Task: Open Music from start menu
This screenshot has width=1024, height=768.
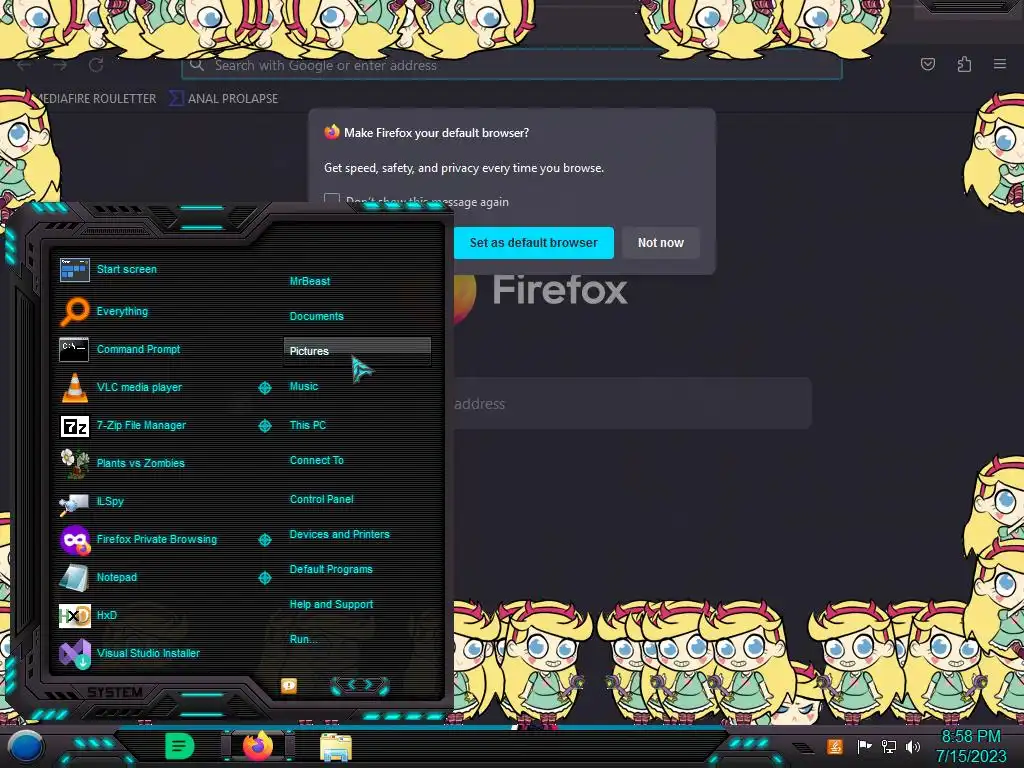Action: pyautogui.click(x=304, y=387)
